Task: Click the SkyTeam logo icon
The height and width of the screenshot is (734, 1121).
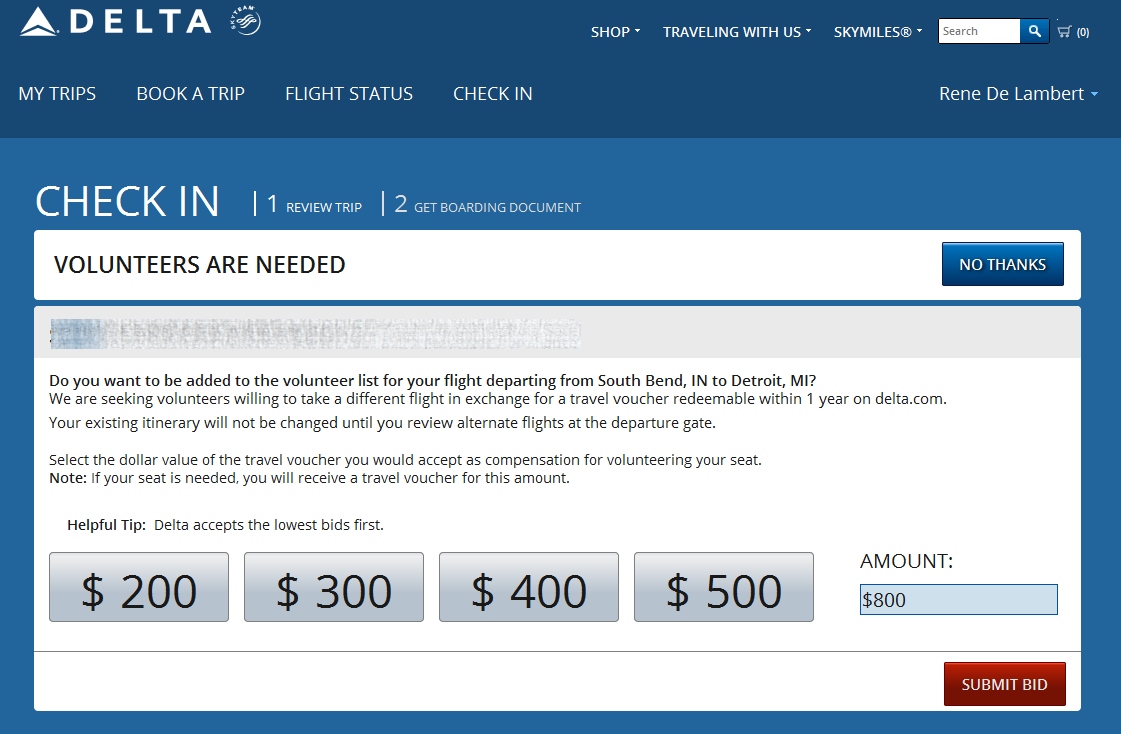Action: click(246, 21)
